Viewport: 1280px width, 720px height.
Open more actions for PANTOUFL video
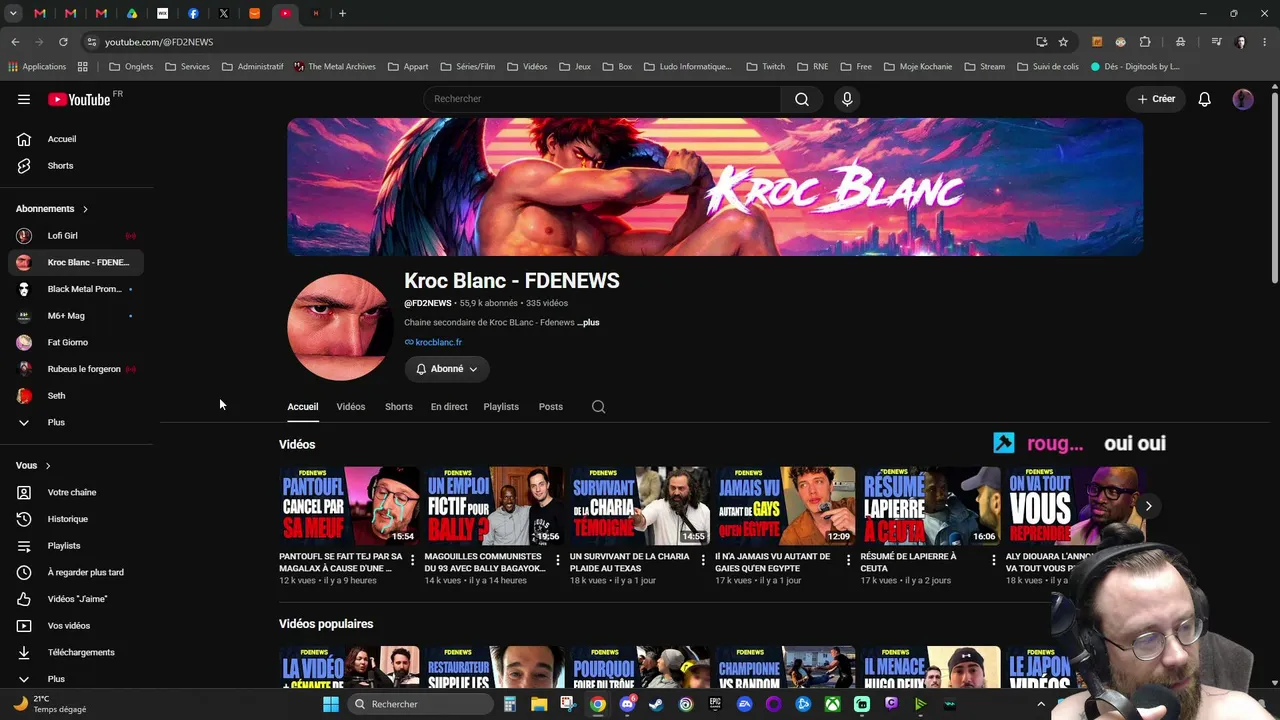[413, 562]
